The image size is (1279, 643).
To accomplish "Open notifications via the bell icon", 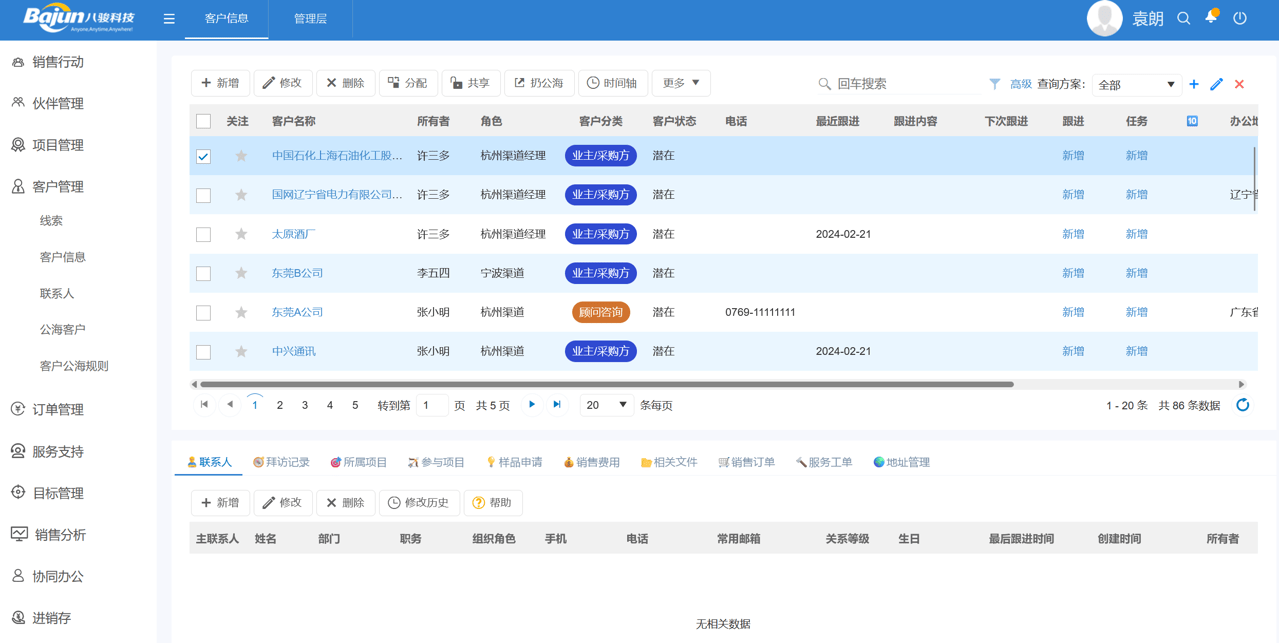I will (1210, 18).
